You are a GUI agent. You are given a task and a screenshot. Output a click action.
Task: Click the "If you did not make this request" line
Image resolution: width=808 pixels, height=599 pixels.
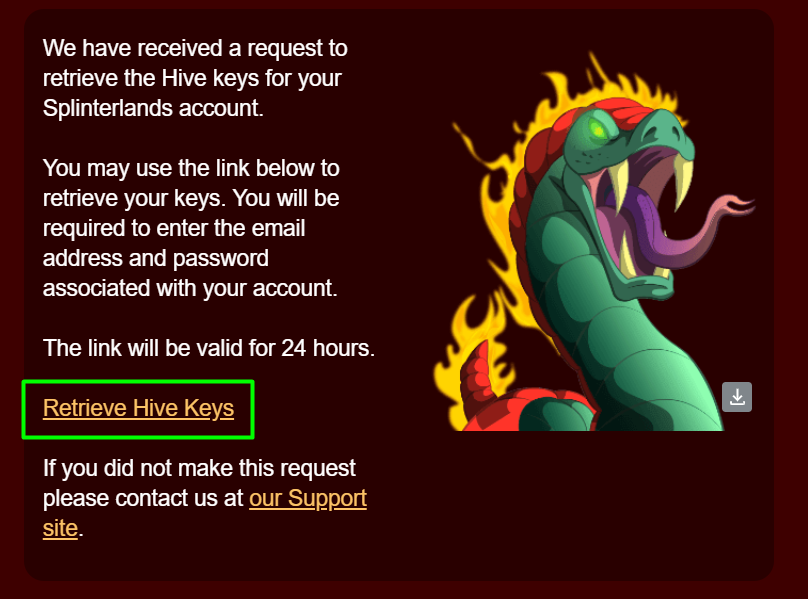199,469
